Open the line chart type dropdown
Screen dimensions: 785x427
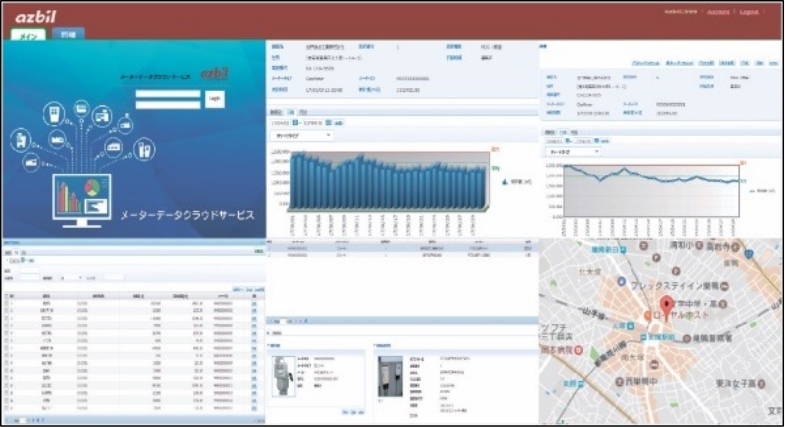[x=570, y=152]
